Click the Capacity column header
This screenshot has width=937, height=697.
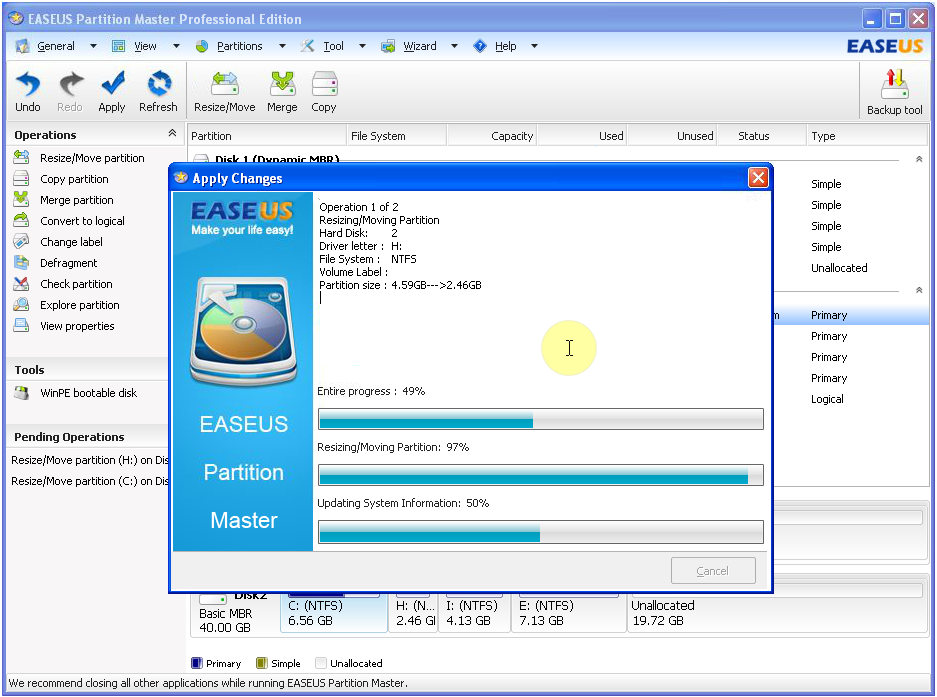coord(492,136)
